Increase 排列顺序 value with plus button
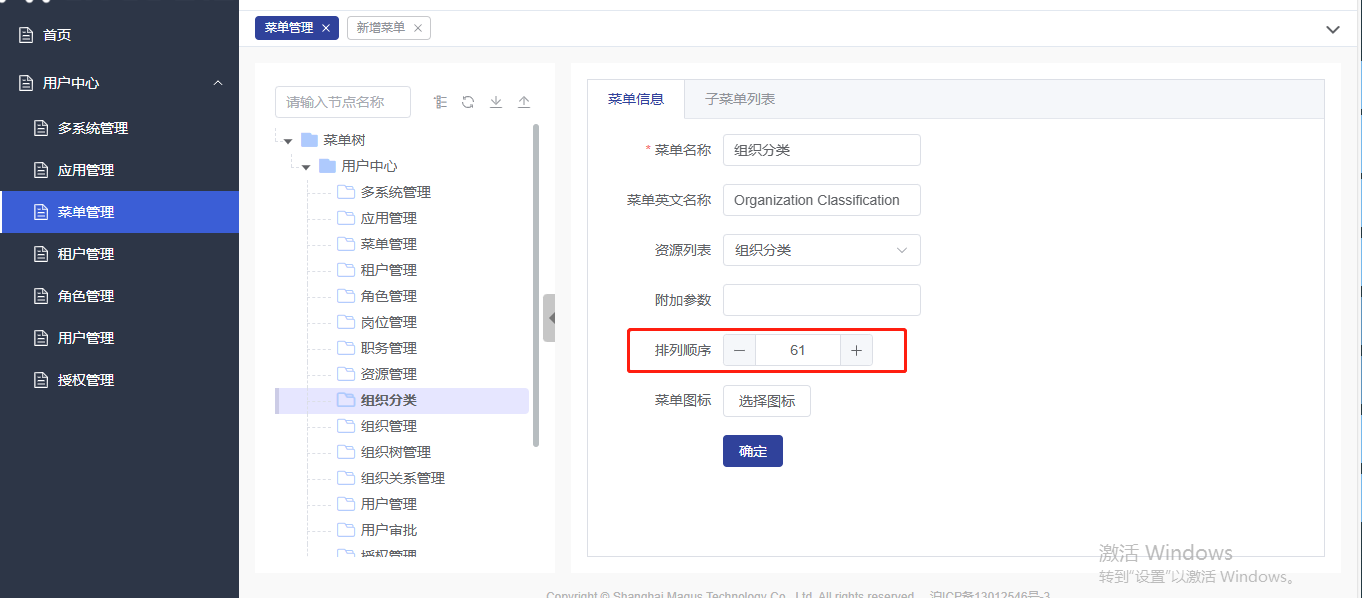The image size is (1362, 598). (856, 350)
